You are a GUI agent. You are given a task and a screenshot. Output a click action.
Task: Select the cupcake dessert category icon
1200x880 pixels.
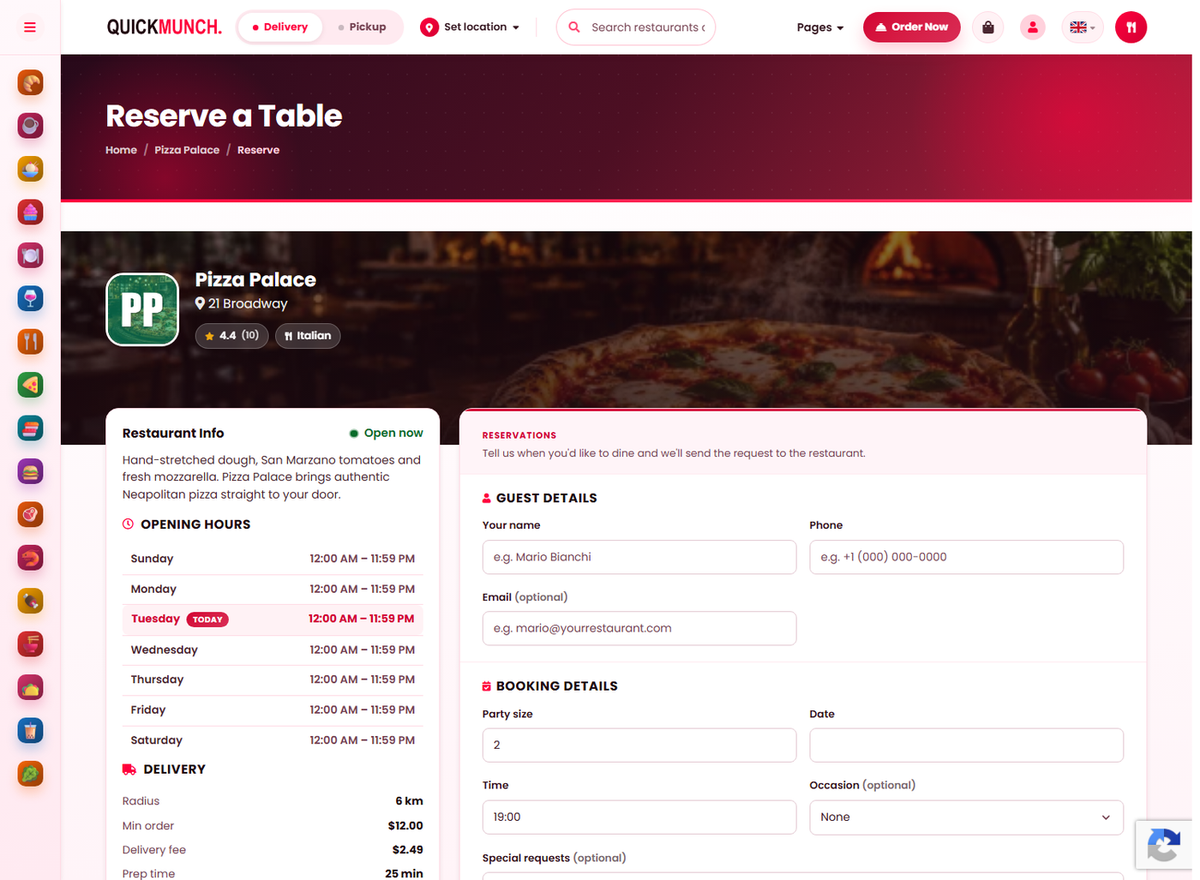point(30,212)
